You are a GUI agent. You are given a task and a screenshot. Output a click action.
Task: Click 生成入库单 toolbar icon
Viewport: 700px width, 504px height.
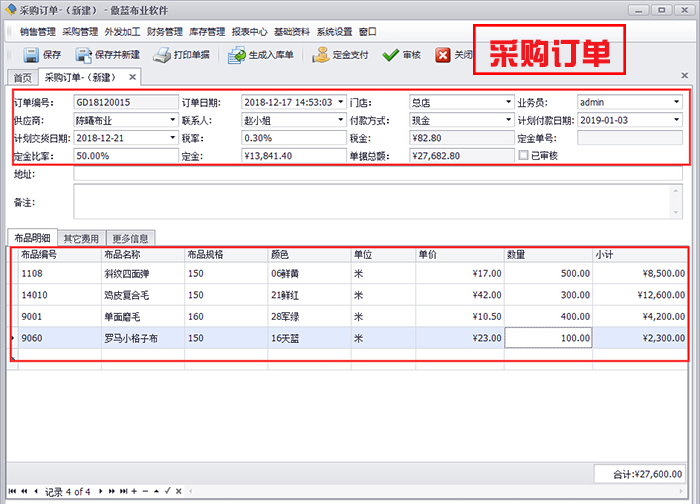[x=236, y=55]
